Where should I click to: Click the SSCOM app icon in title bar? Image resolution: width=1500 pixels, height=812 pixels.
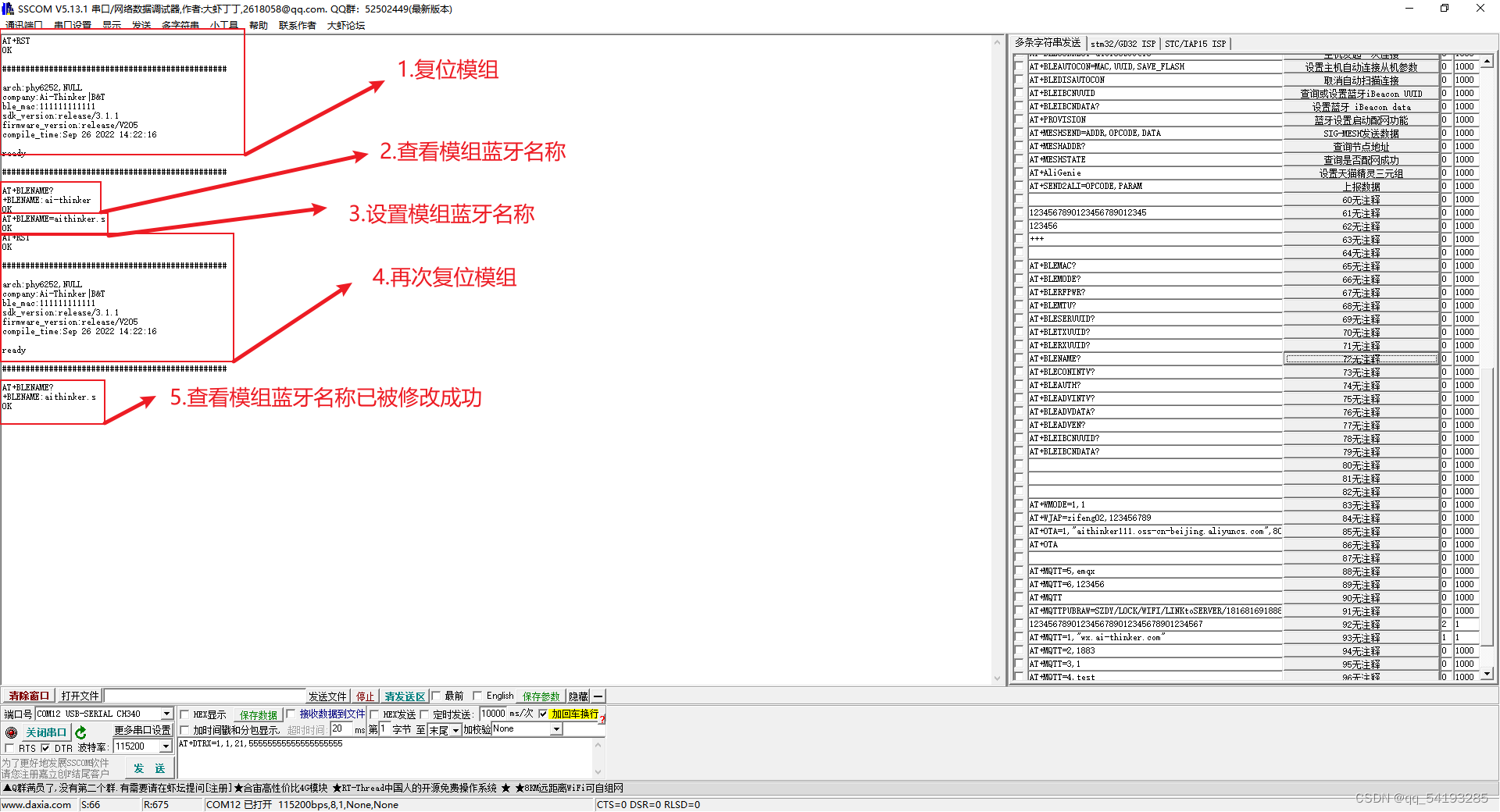tap(8, 9)
